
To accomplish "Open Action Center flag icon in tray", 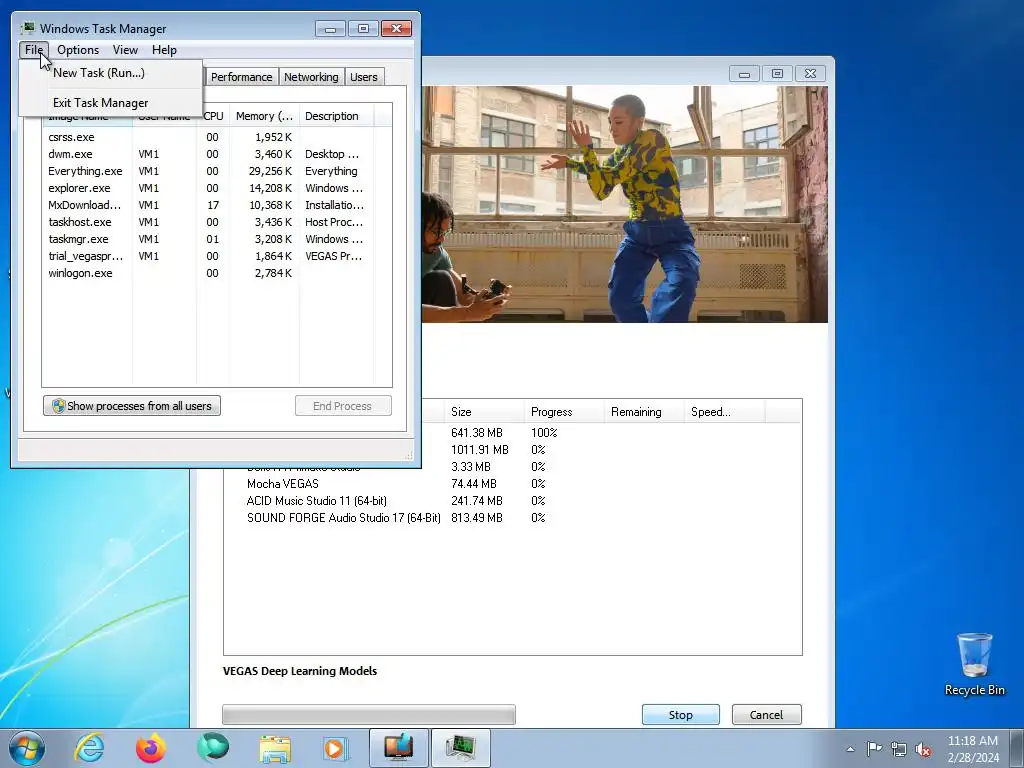I will 874,749.
